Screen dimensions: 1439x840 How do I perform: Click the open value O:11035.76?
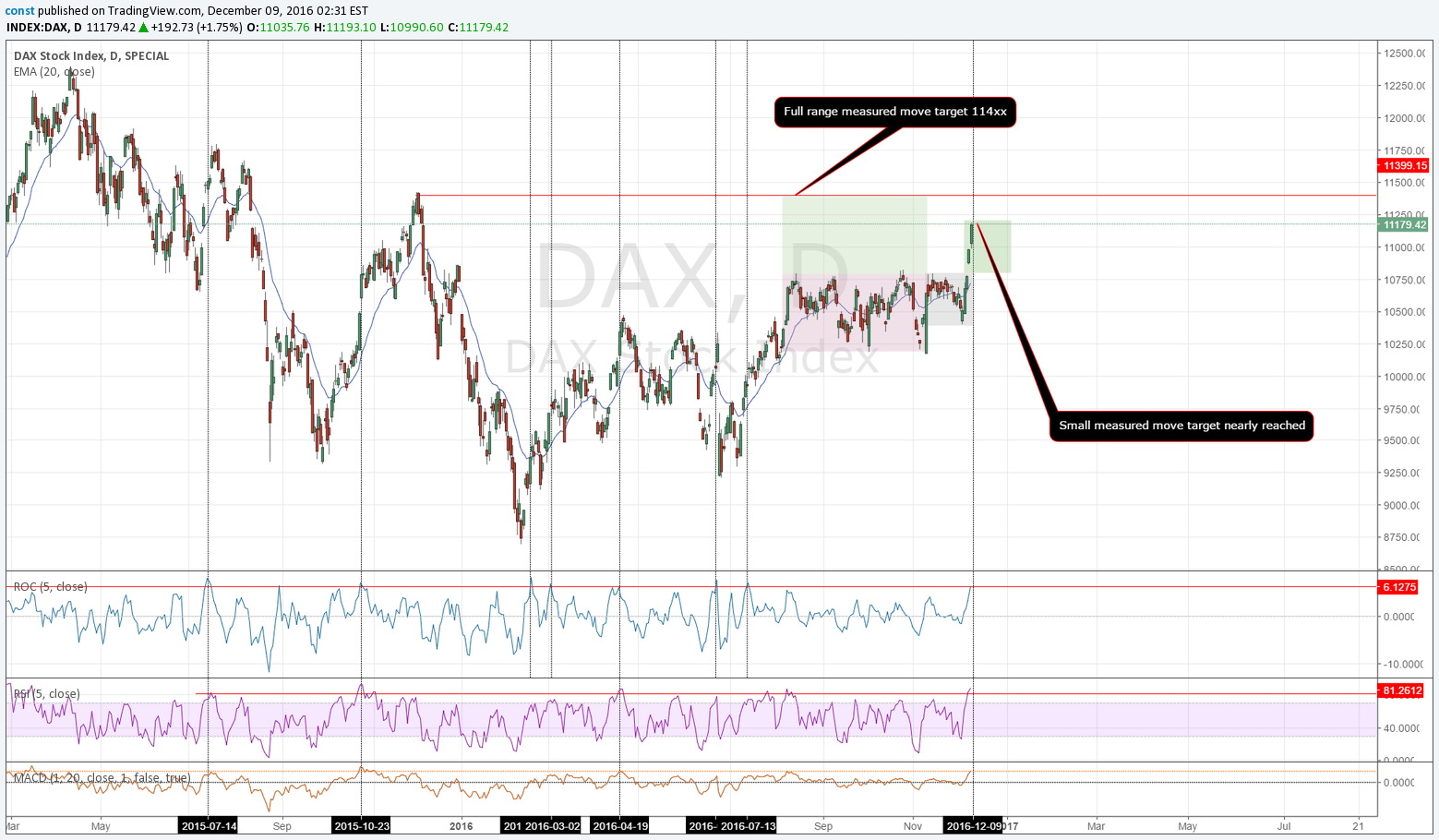pyautogui.click(x=278, y=28)
